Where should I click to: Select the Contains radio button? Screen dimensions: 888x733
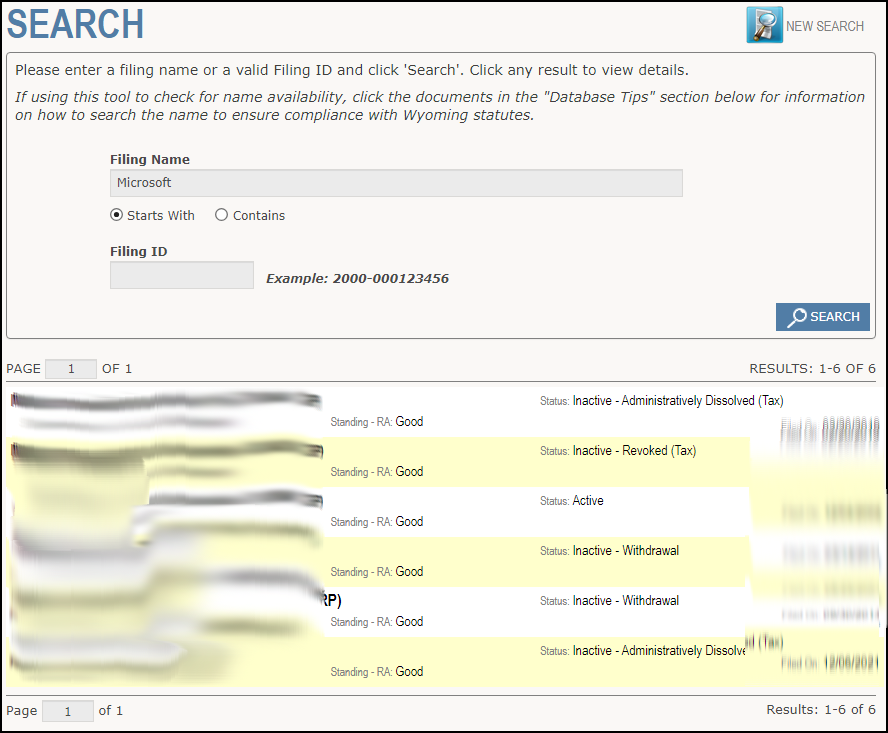(221, 215)
